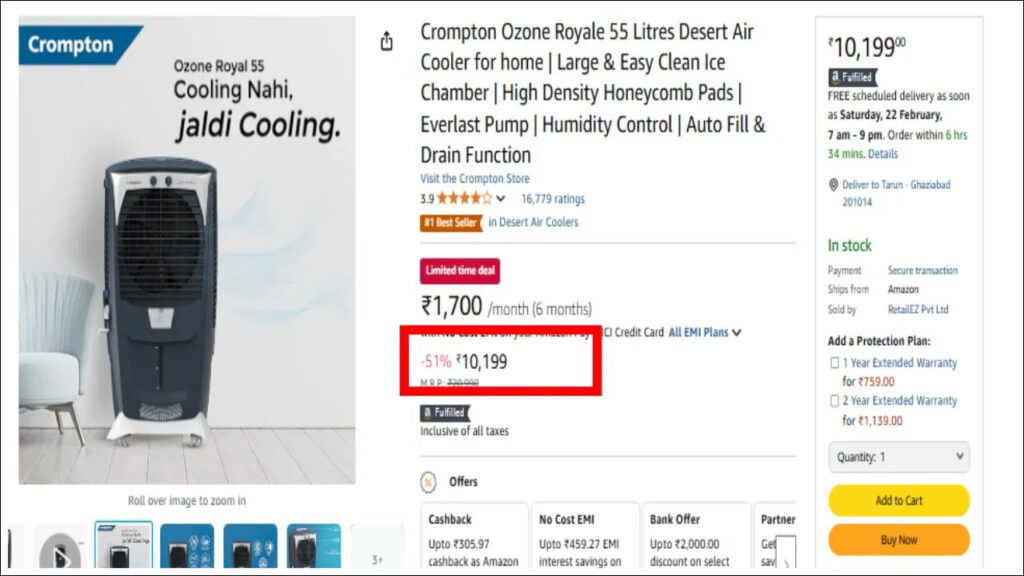Check the 2 Year Extended Warranty box
1024x576 pixels.
[x=834, y=401]
